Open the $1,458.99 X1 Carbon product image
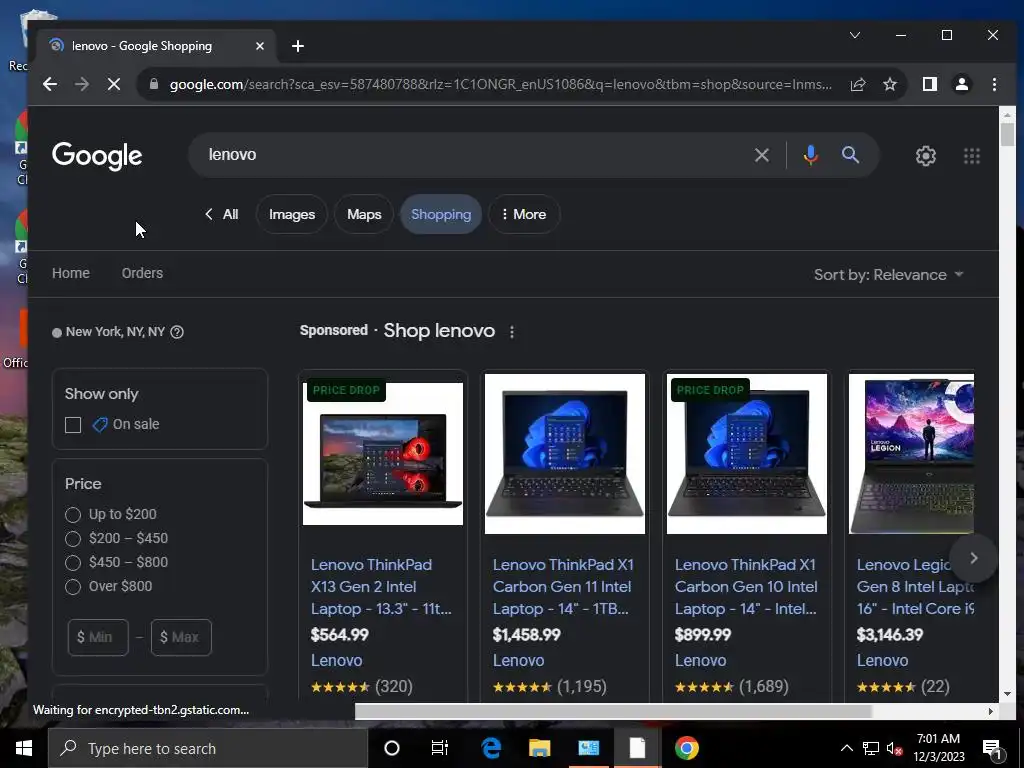The height and width of the screenshot is (768, 1024). point(565,454)
